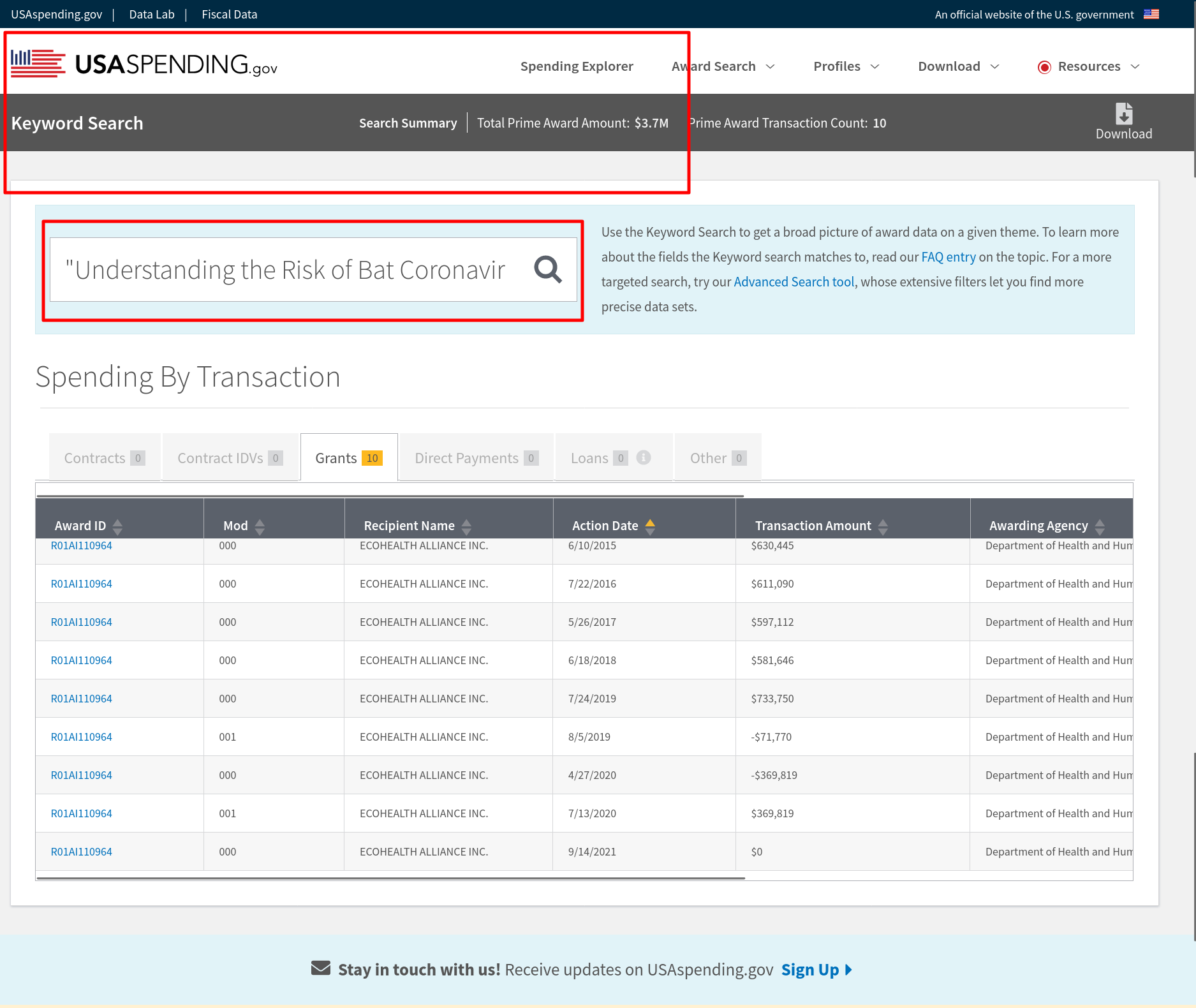Click the magnifying glass search icon
This screenshot has width=1196, height=1008.
[x=548, y=269]
